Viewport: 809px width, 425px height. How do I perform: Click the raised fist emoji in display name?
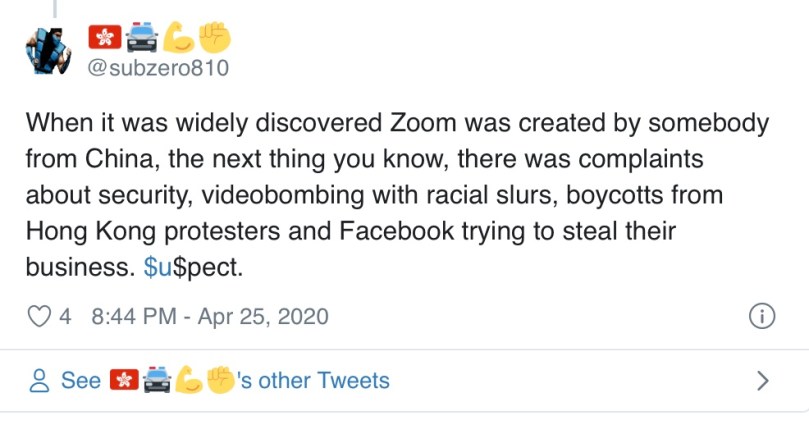coord(214,38)
